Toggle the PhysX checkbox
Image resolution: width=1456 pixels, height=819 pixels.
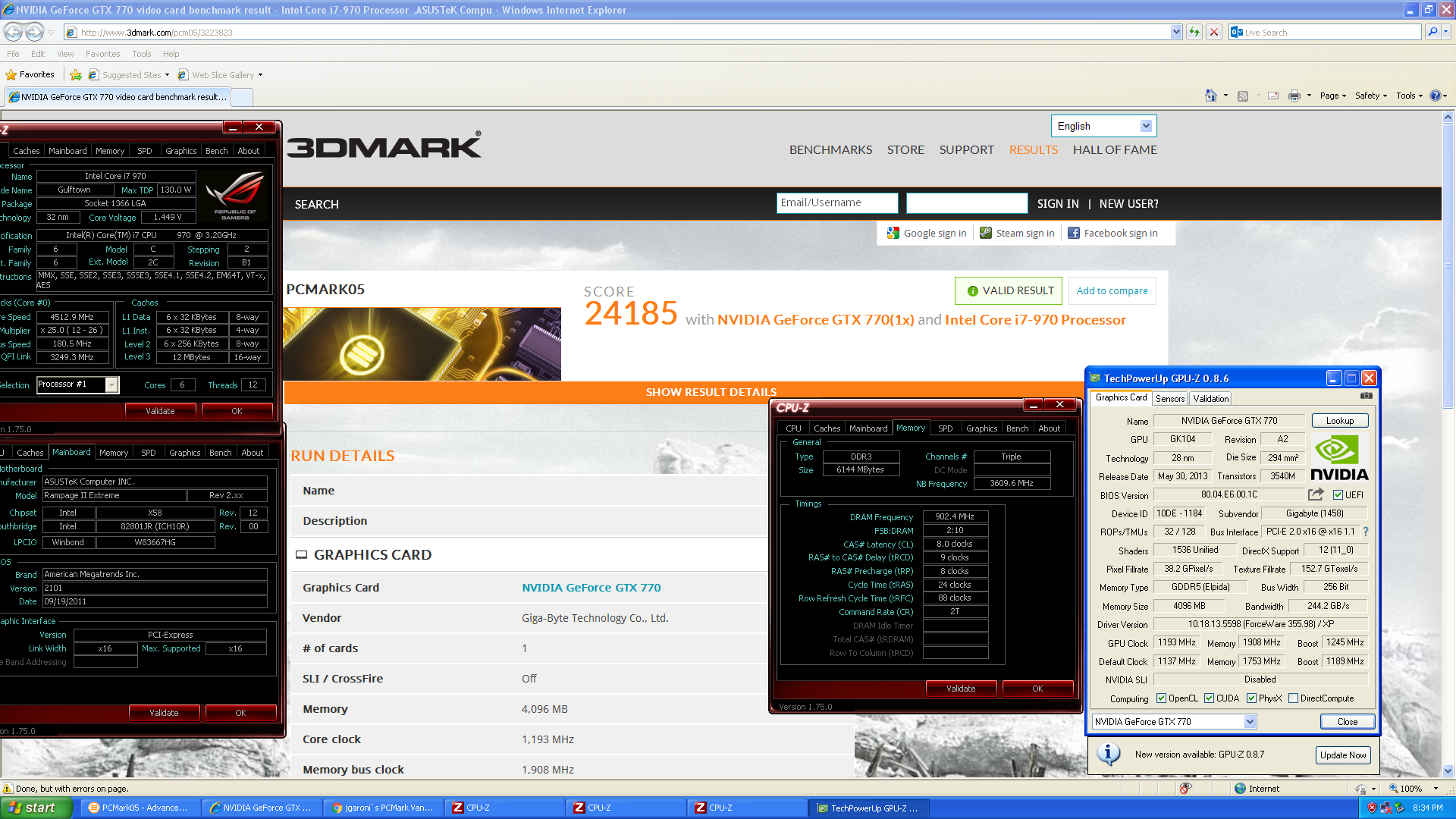point(1251,698)
